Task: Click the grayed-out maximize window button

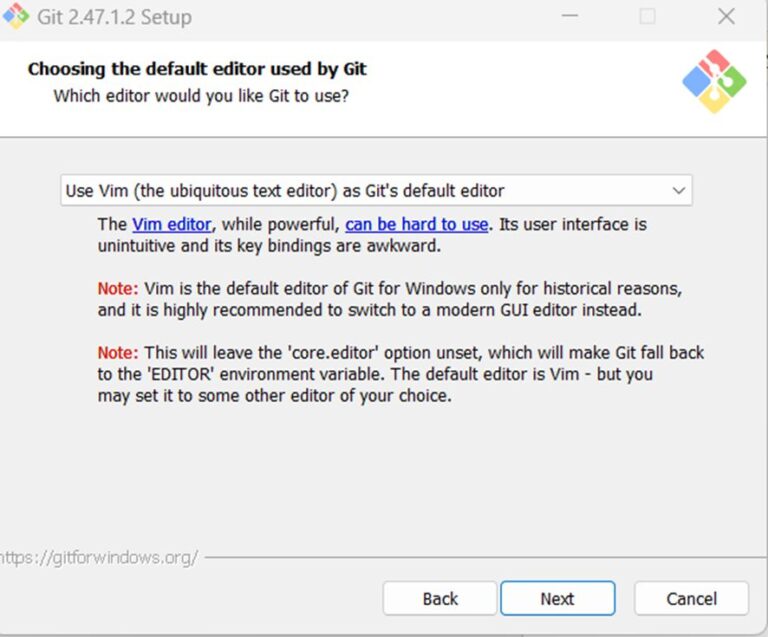Action: (x=648, y=17)
